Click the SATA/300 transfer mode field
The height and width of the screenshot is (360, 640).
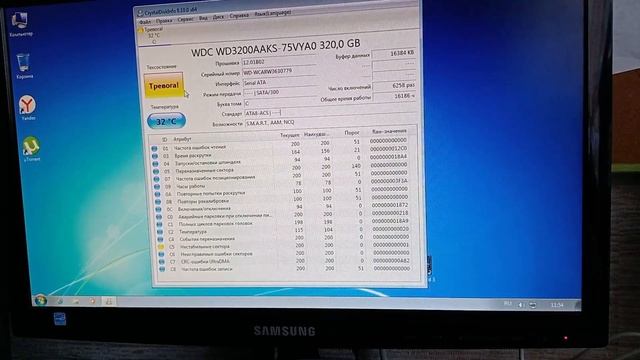coord(280,92)
